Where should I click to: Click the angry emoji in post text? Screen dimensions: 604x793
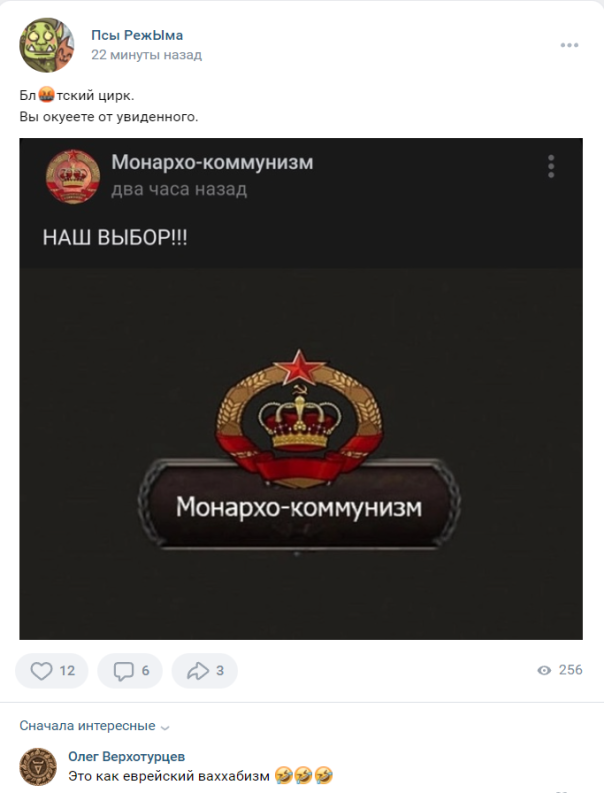(46, 95)
